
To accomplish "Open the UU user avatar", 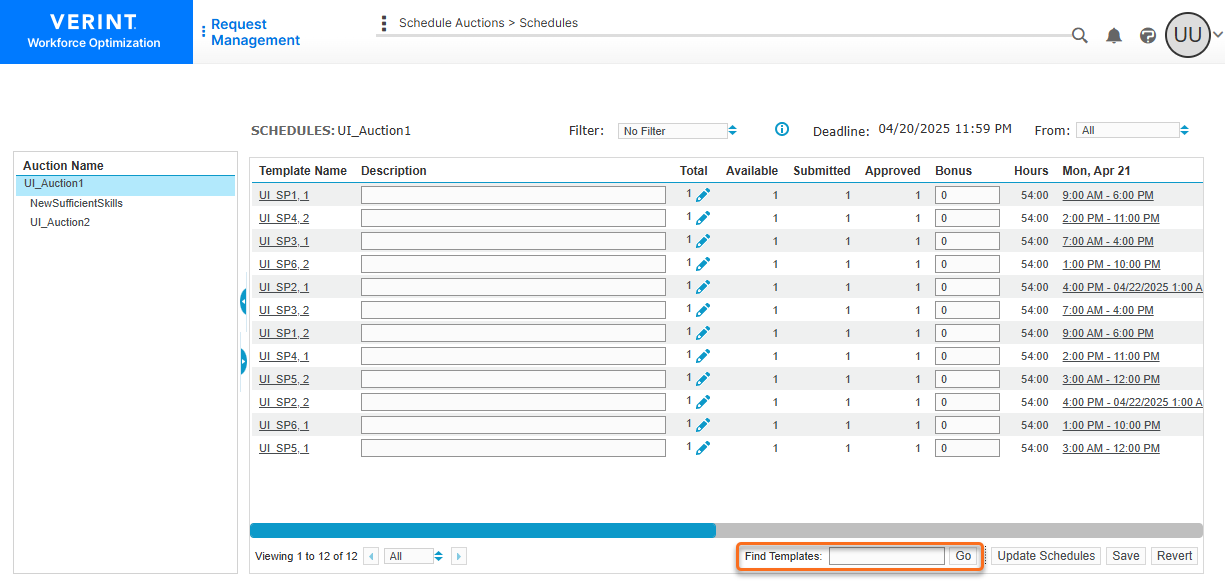I will [x=1187, y=35].
